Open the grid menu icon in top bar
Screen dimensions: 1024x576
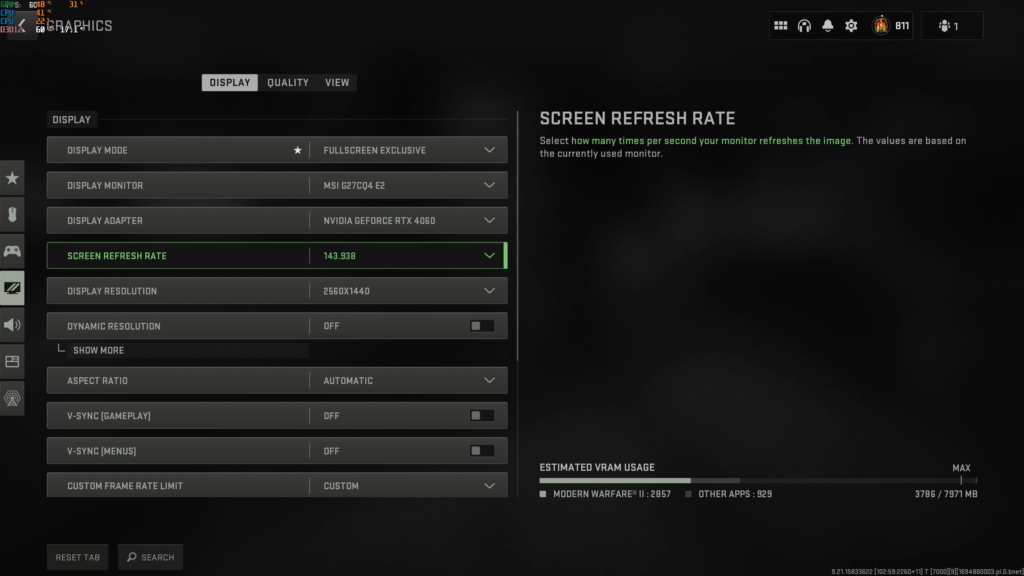tap(780, 25)
